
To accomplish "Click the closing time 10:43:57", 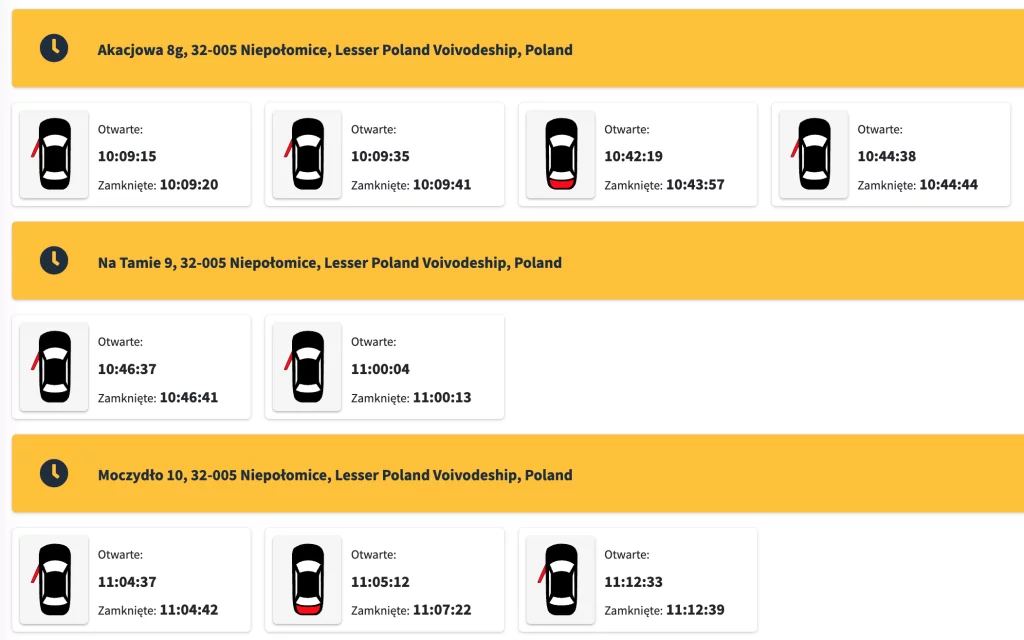I will point(695,185).
